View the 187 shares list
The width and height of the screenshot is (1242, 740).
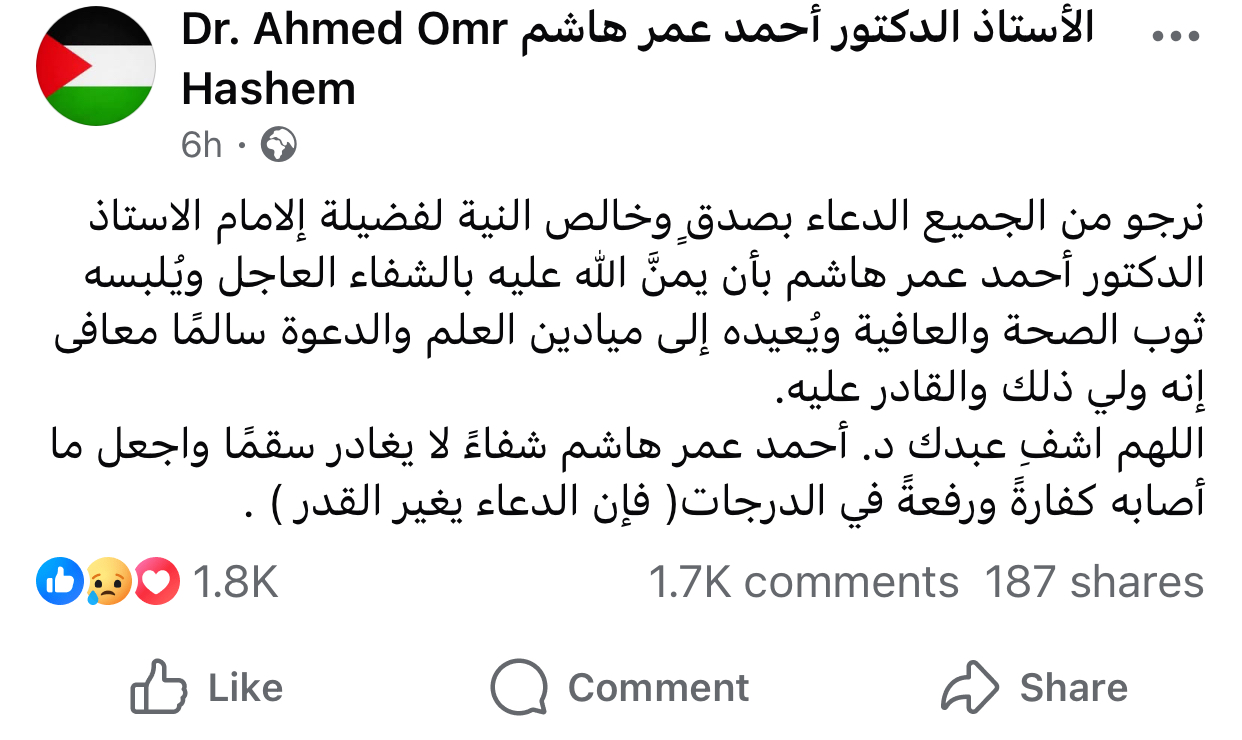(1094, 582)
